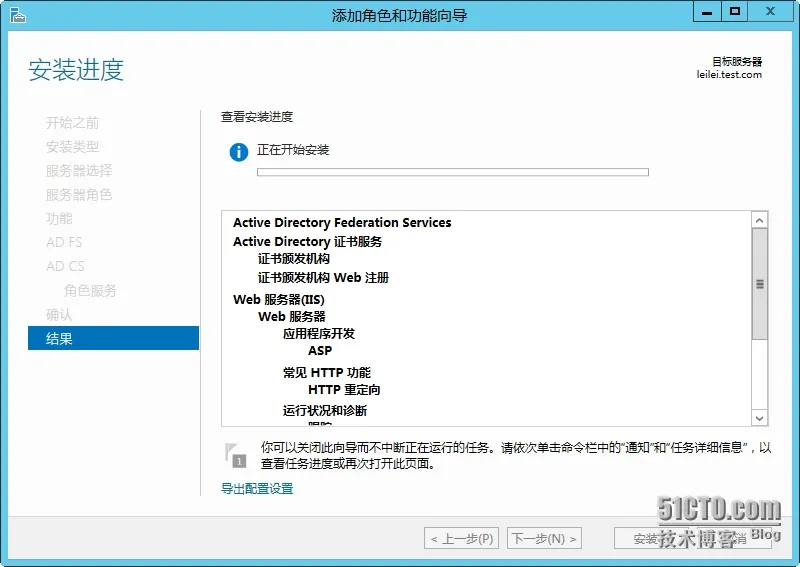This screenshot has width=800, height=567.
Task: Click the installation progress bar
Action: tap(453, 172)
